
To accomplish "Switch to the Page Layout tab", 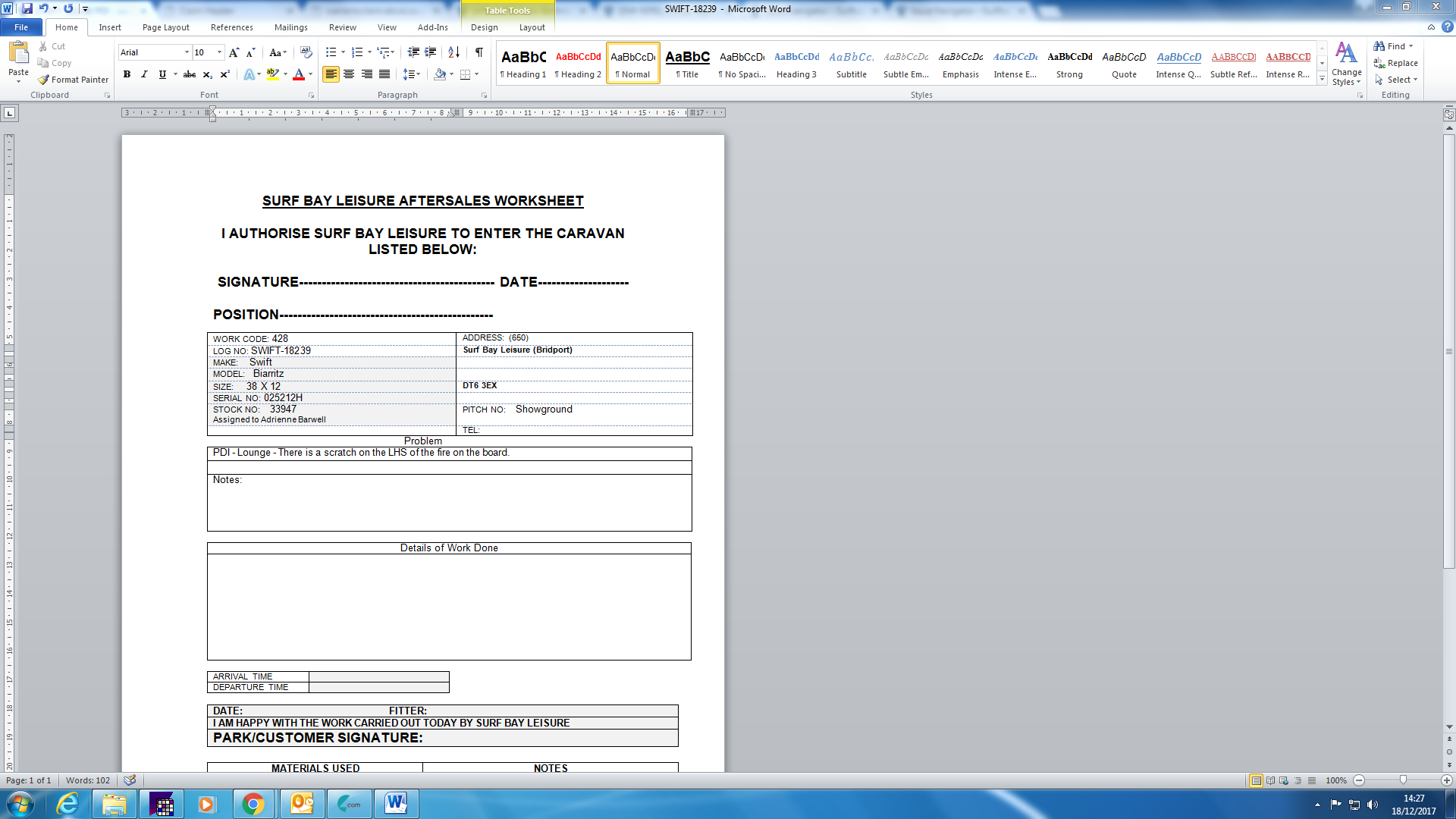I will pyautogui.click(x=165, y=27).
